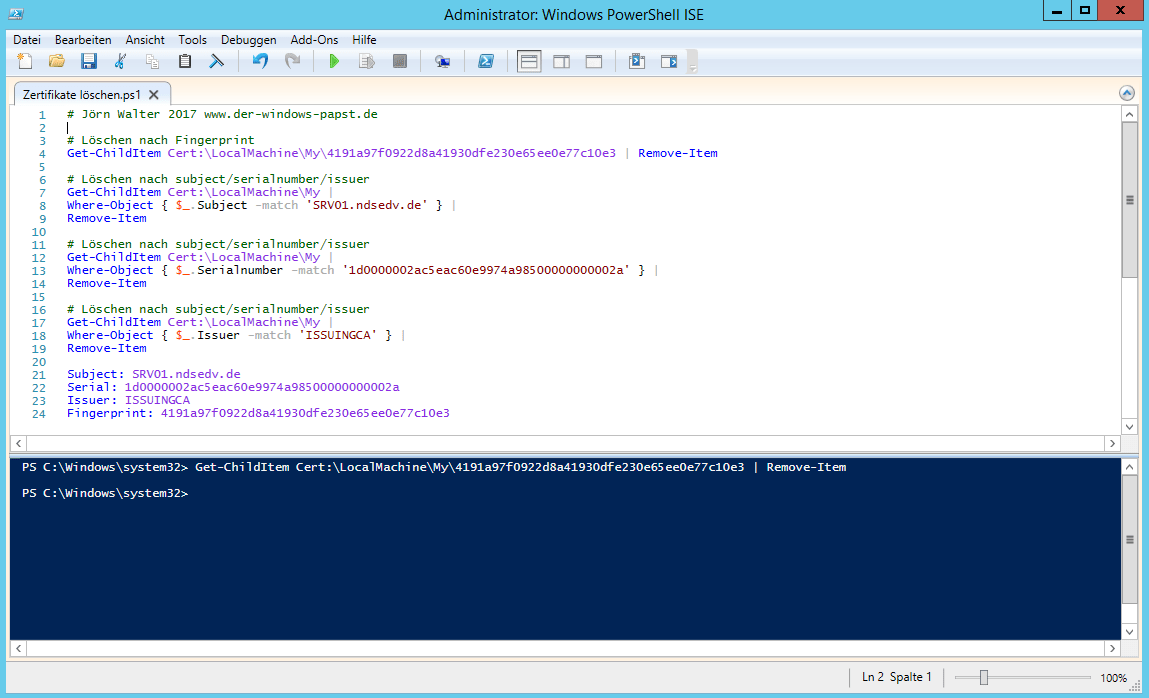Select the Save icon

(89, 61)
